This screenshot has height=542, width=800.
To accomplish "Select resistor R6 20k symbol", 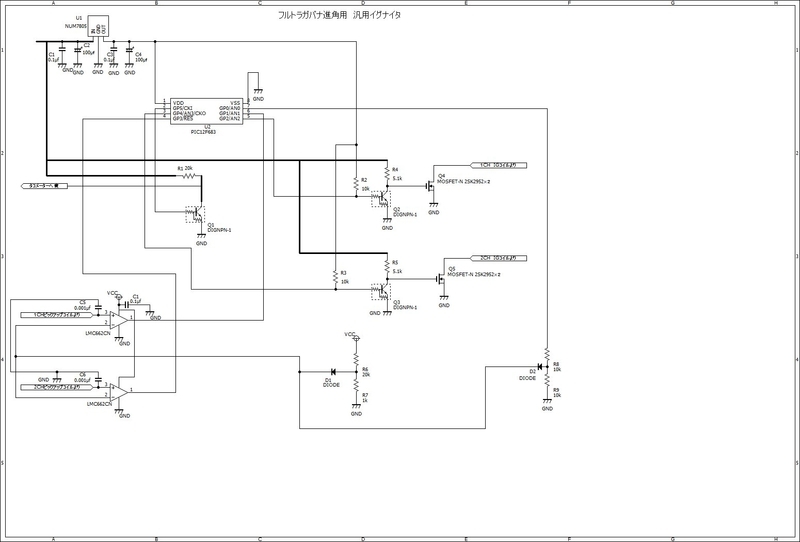I will [356, 360].
